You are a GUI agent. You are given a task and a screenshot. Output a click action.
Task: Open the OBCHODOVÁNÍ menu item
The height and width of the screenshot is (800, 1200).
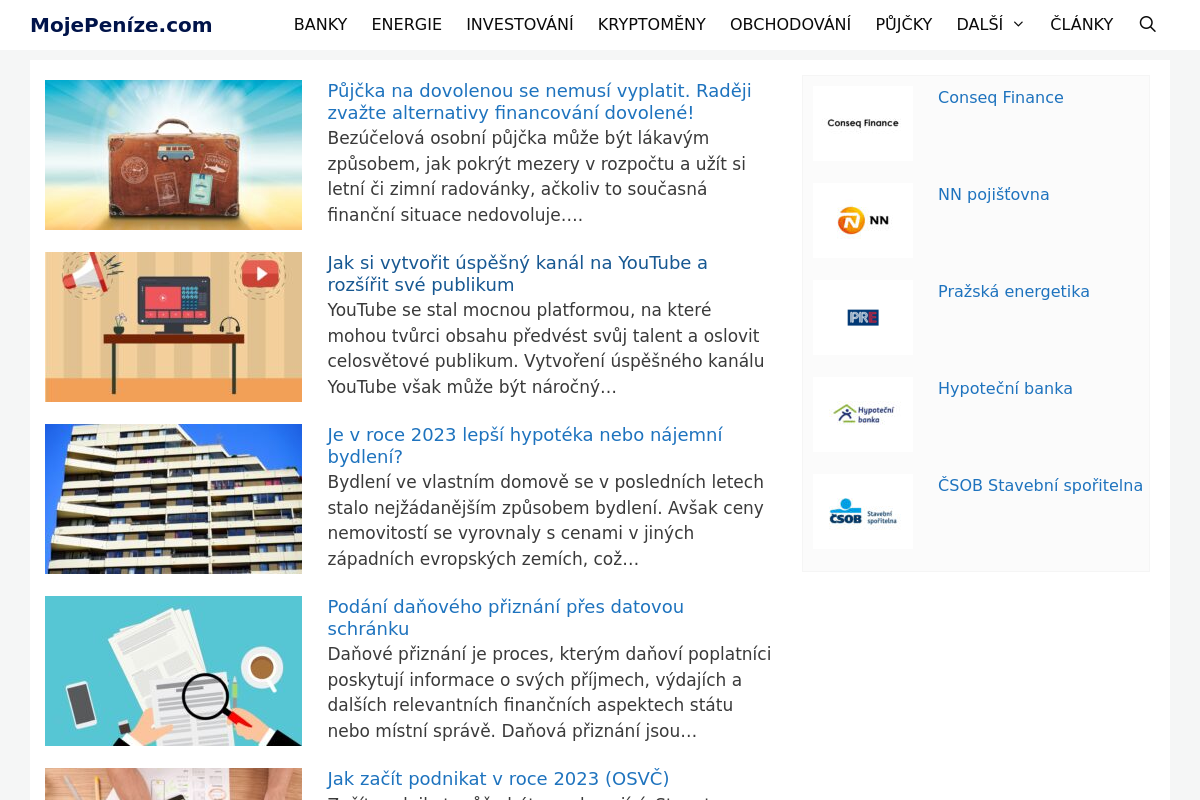click(790, 24)
